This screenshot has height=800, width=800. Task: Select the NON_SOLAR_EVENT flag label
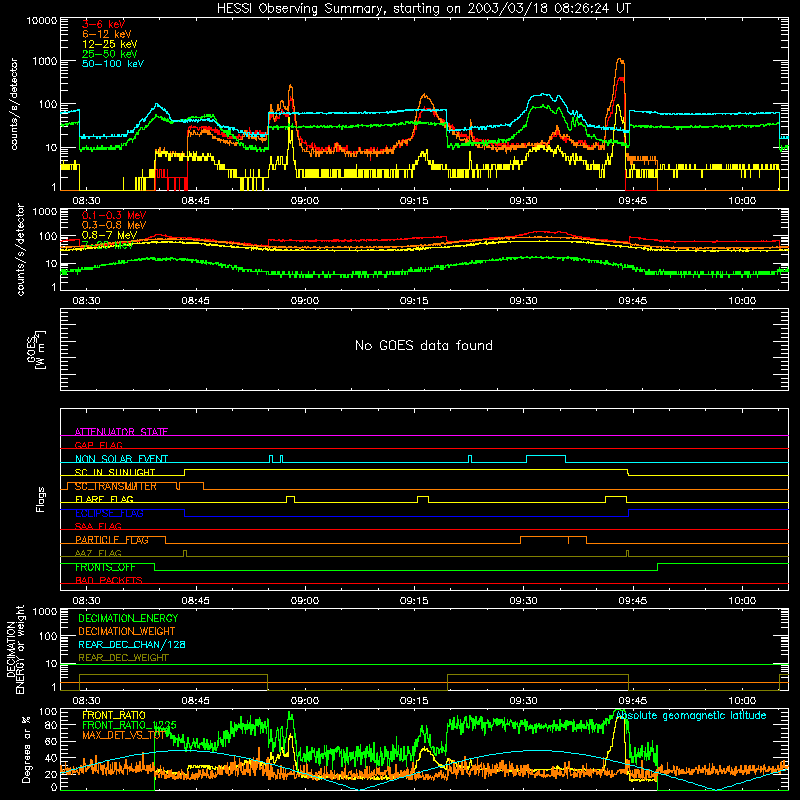[x=121, y=459]
